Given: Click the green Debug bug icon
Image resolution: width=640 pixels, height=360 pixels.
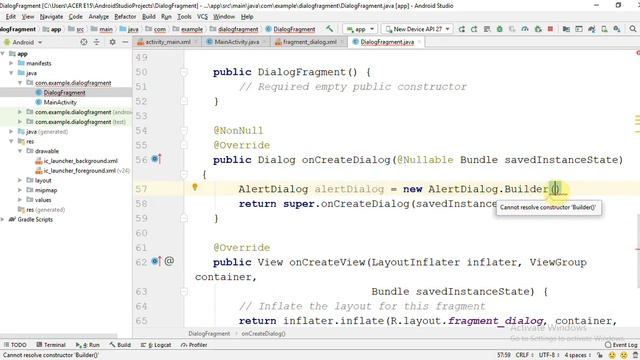Looking at the screenshot, I should point(500,29).
